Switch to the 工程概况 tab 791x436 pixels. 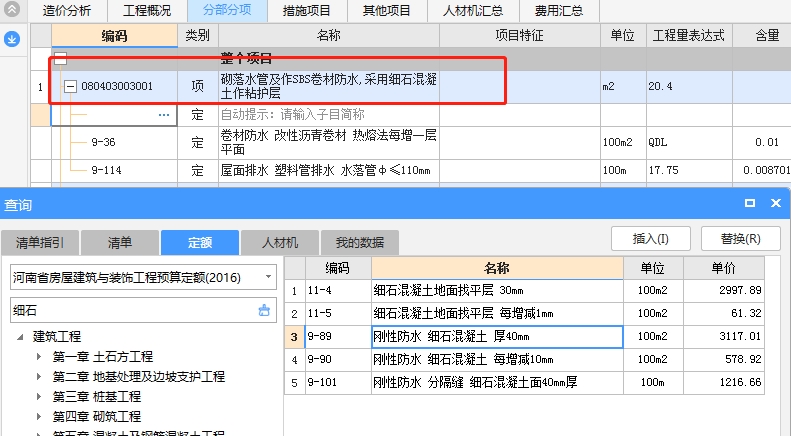click(147, 11)
